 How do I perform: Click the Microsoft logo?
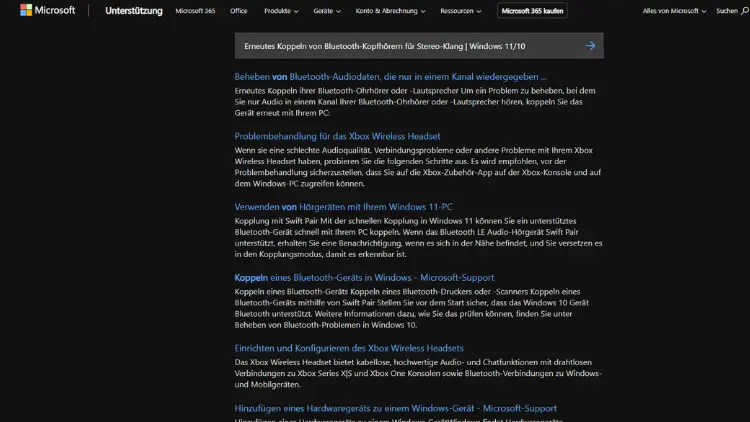point(47,10)
